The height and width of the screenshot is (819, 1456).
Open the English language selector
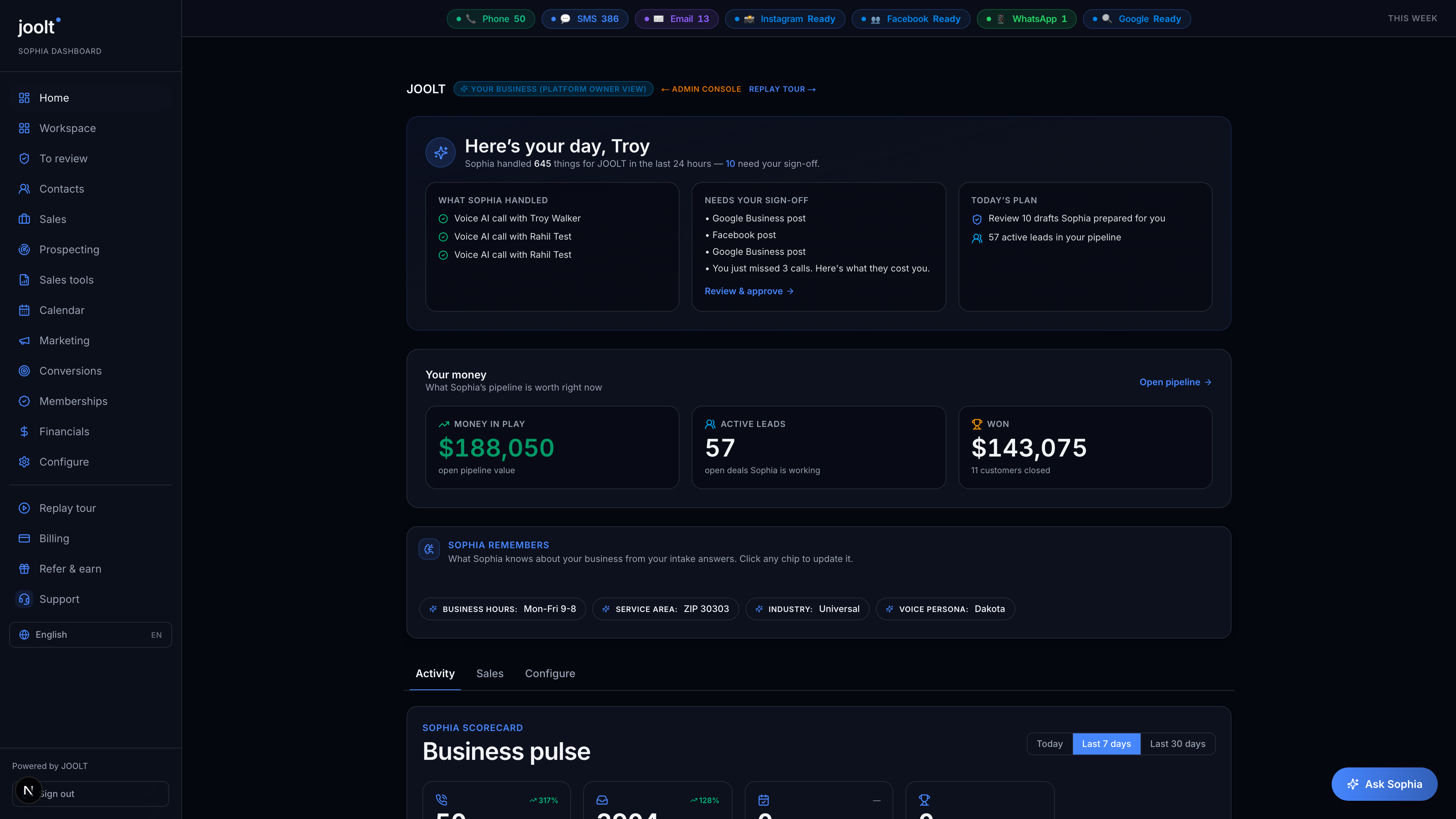[91, 635]
